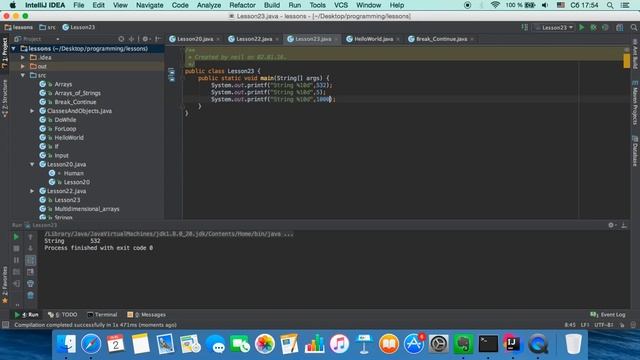This screenshot has width=640, height=360.
Task: Switch to the Lesson22.java tab
Action: [x=254, y=39]
